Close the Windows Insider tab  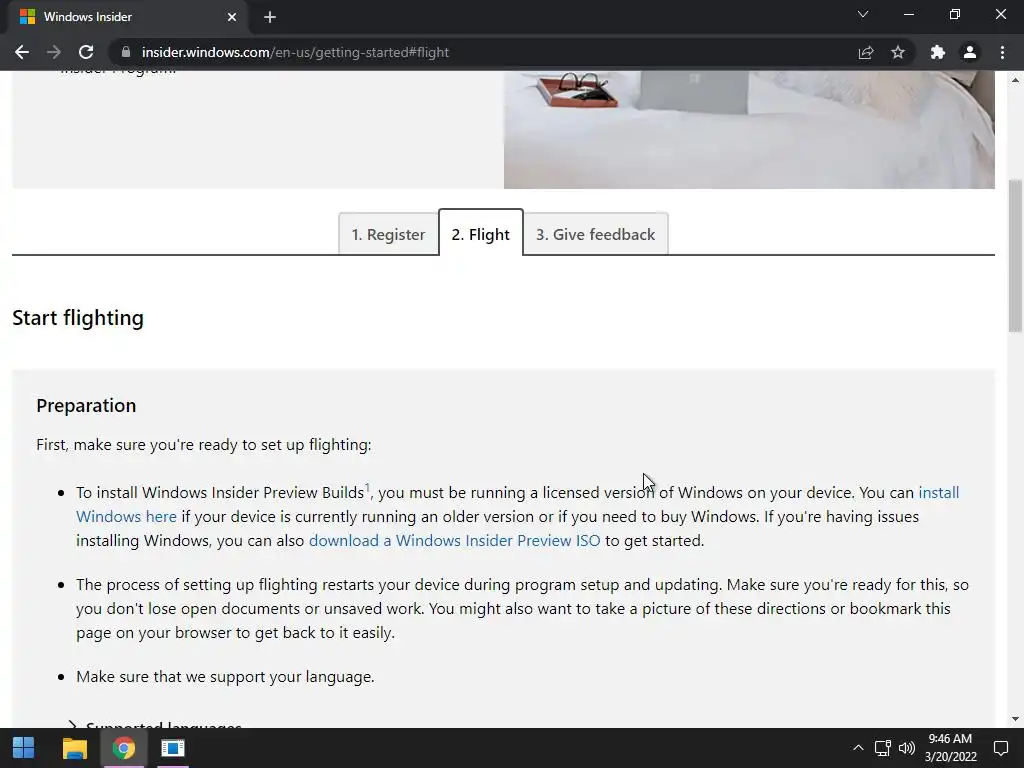point(232,17)
